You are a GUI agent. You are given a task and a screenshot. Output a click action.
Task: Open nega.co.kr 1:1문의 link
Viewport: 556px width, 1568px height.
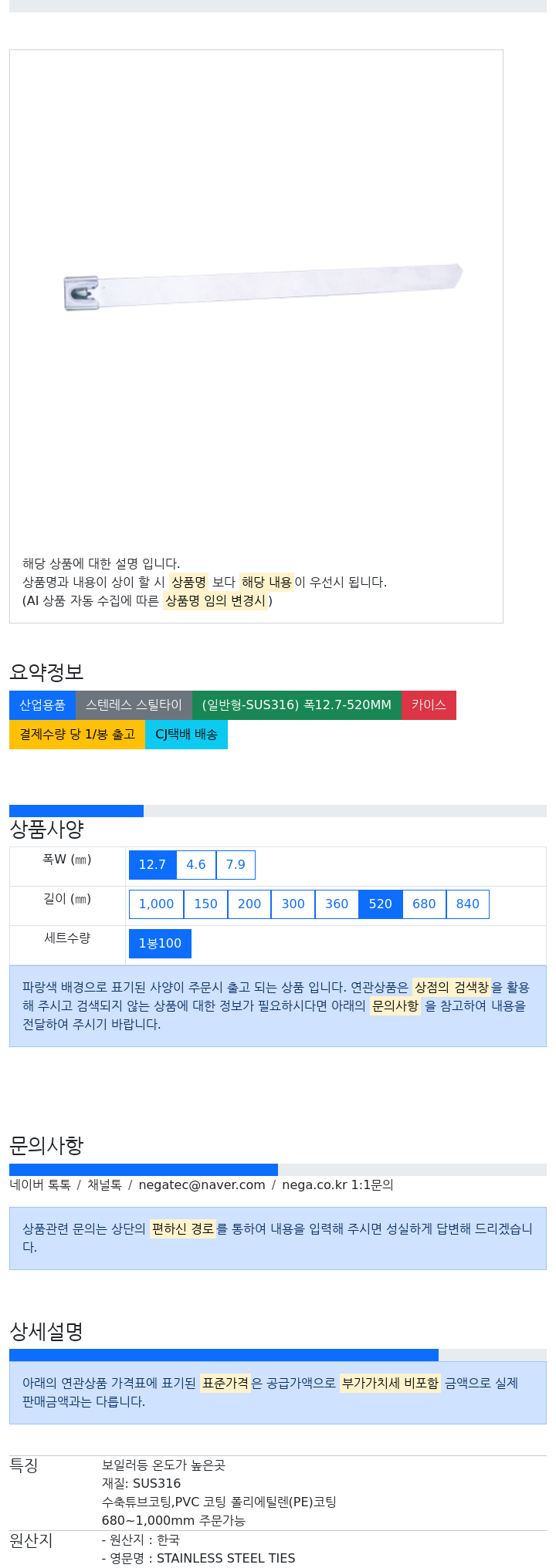(337, 1184)
